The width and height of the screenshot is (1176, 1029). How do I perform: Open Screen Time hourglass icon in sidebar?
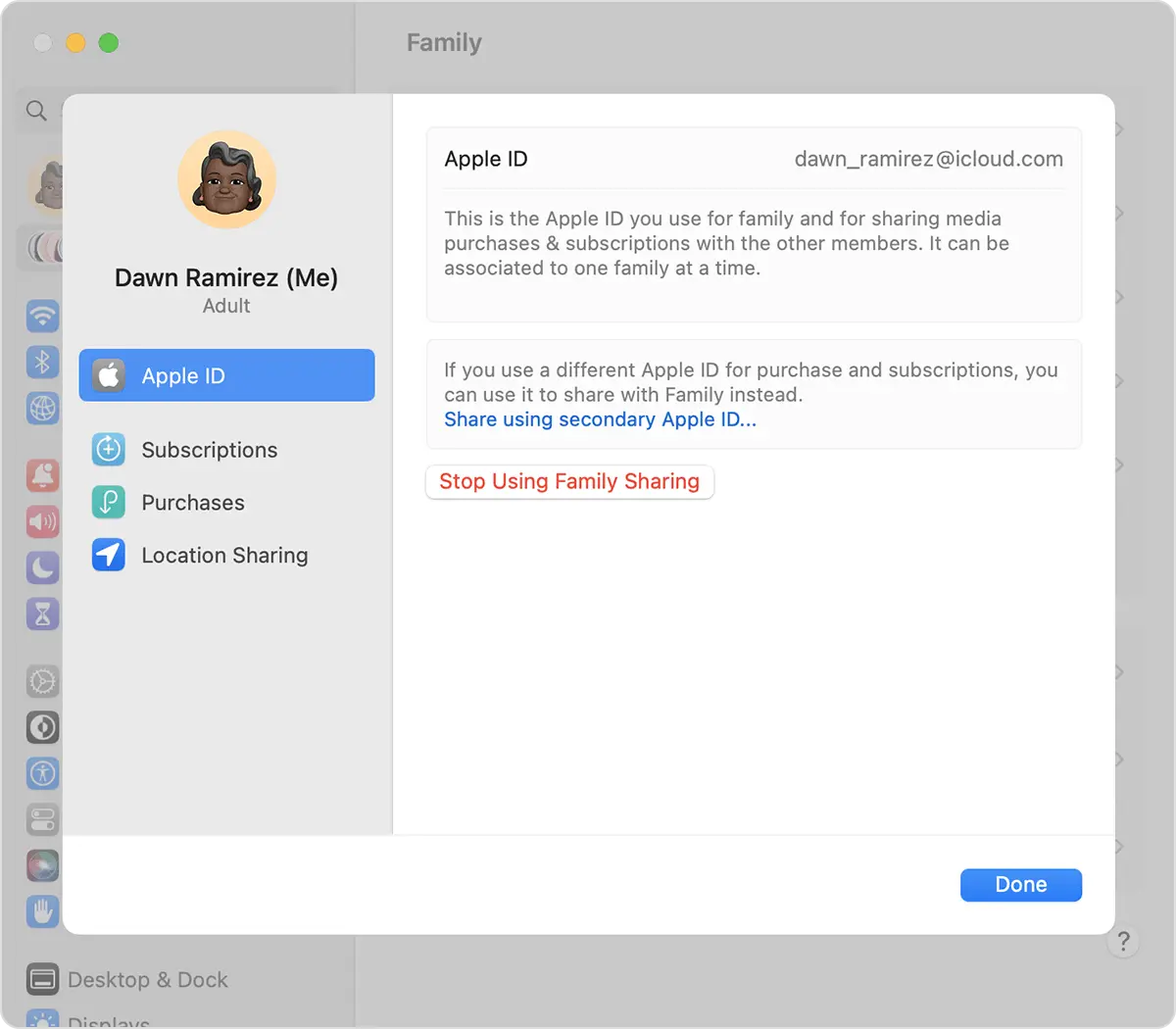click(43, 614)
